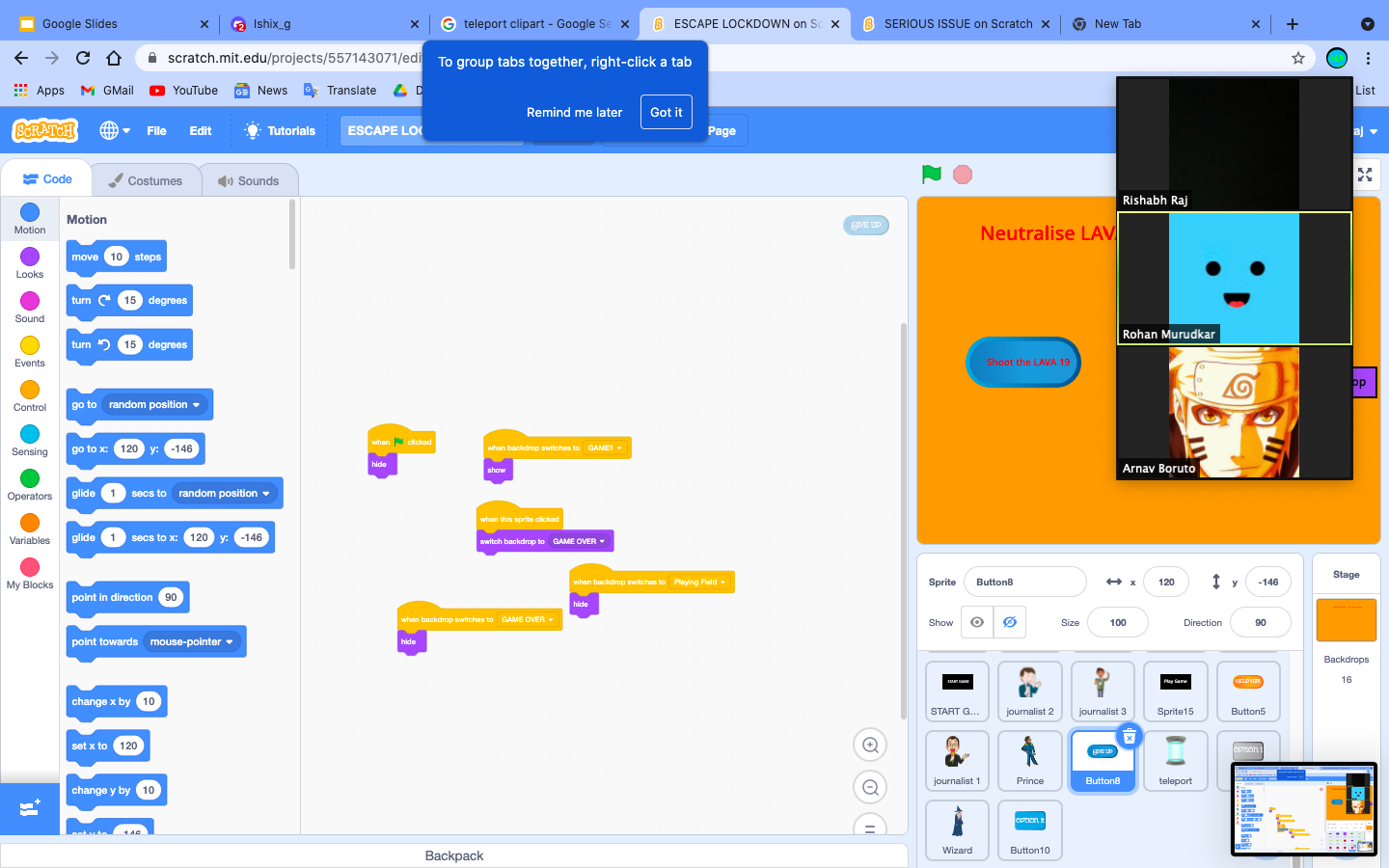Select the Prince sprite

click(1030, 760)
